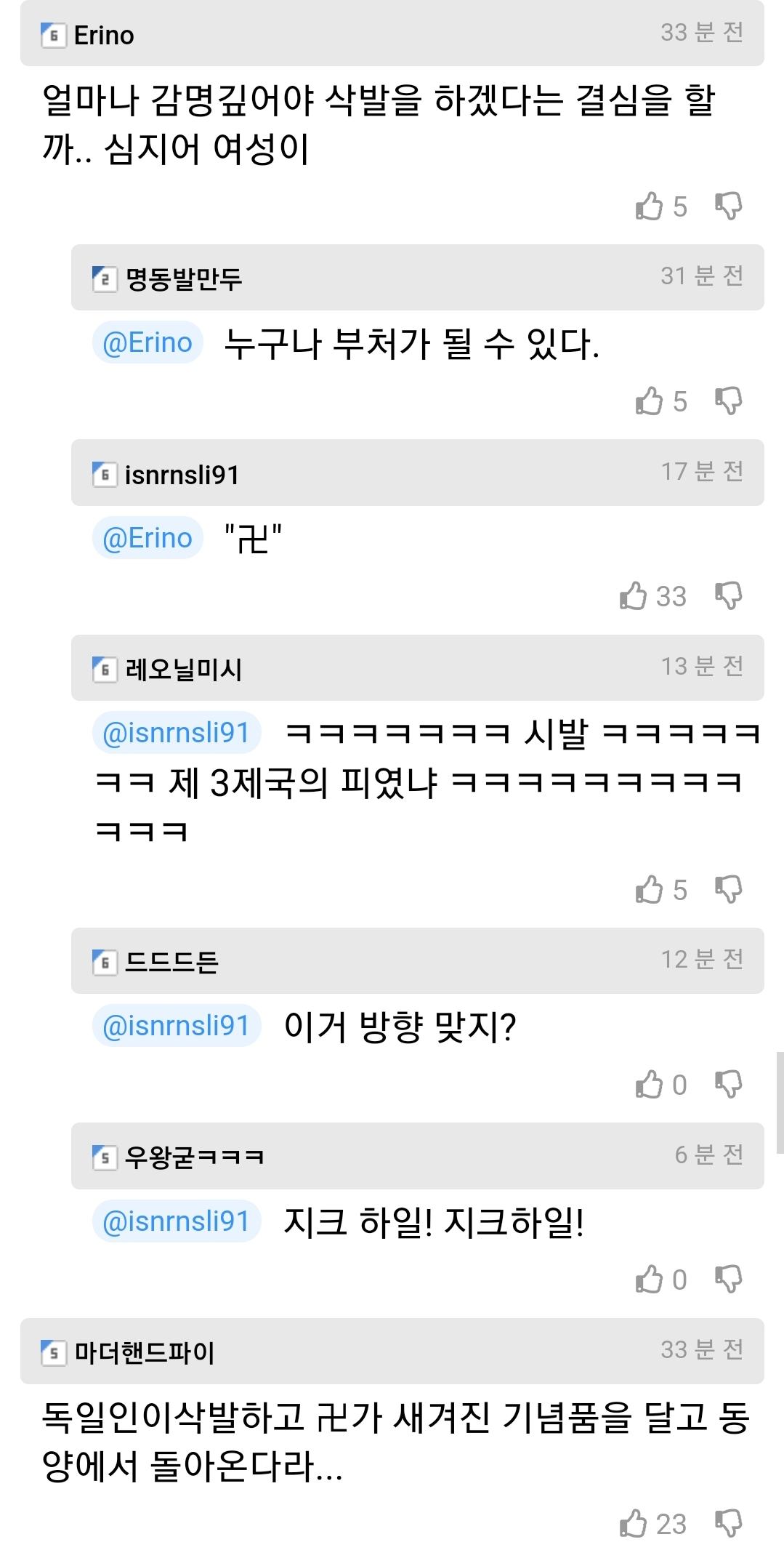Downvote Erino's top comment
This screenshot has height=1550, width=784.
click(728, 206)
